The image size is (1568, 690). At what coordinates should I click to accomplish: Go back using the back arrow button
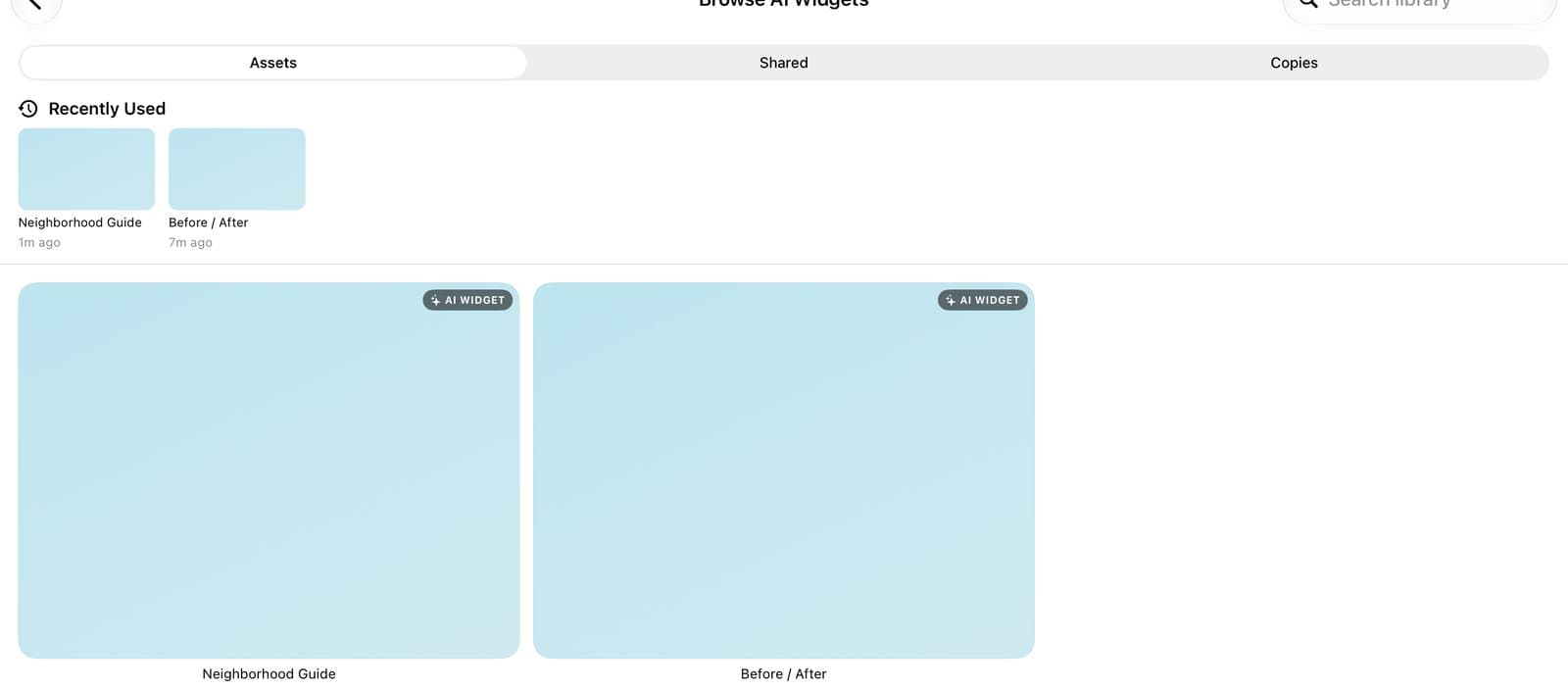point(35,5)
